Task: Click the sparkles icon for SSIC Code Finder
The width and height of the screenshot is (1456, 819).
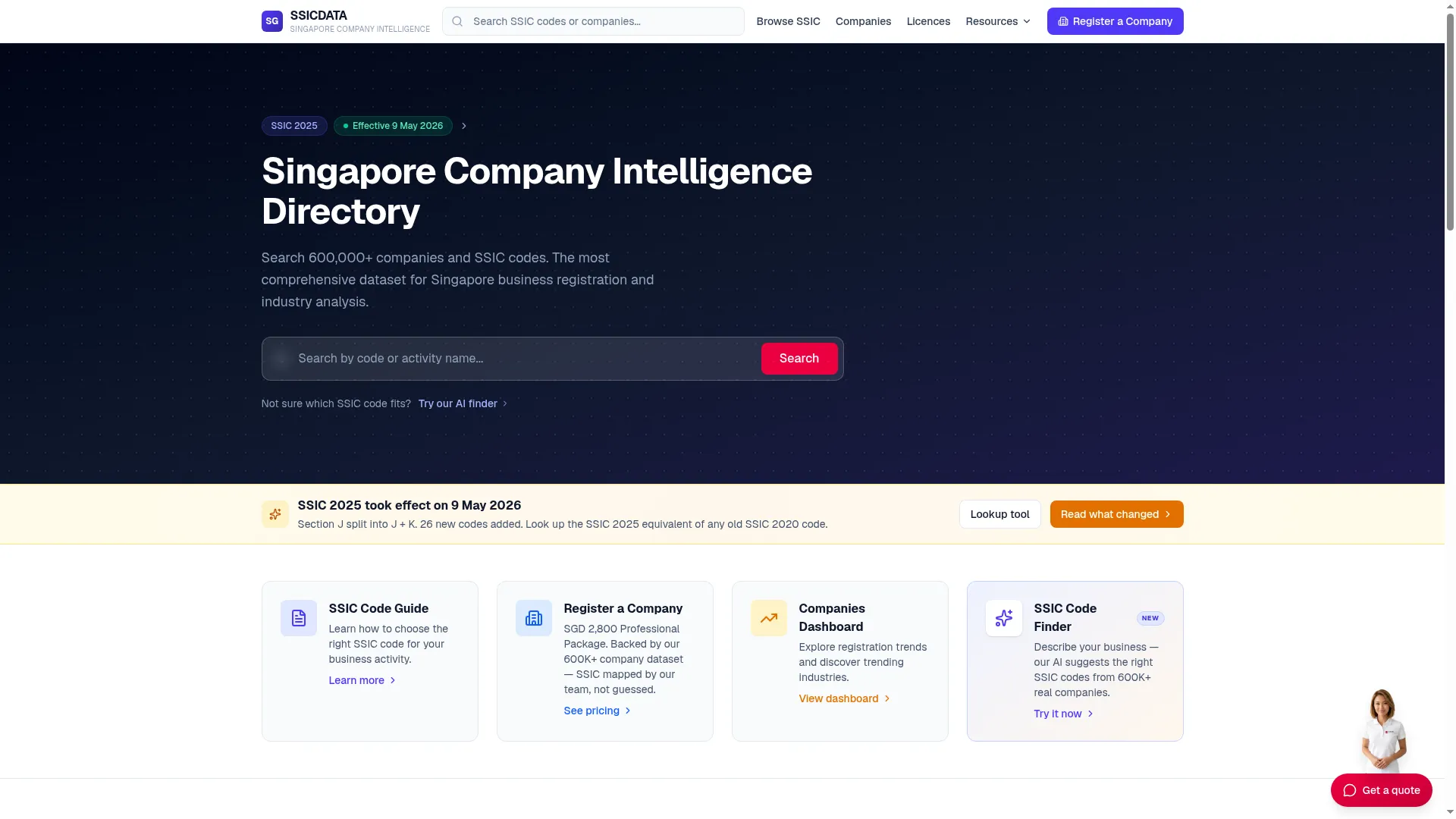Action: tap(1004, 618)
